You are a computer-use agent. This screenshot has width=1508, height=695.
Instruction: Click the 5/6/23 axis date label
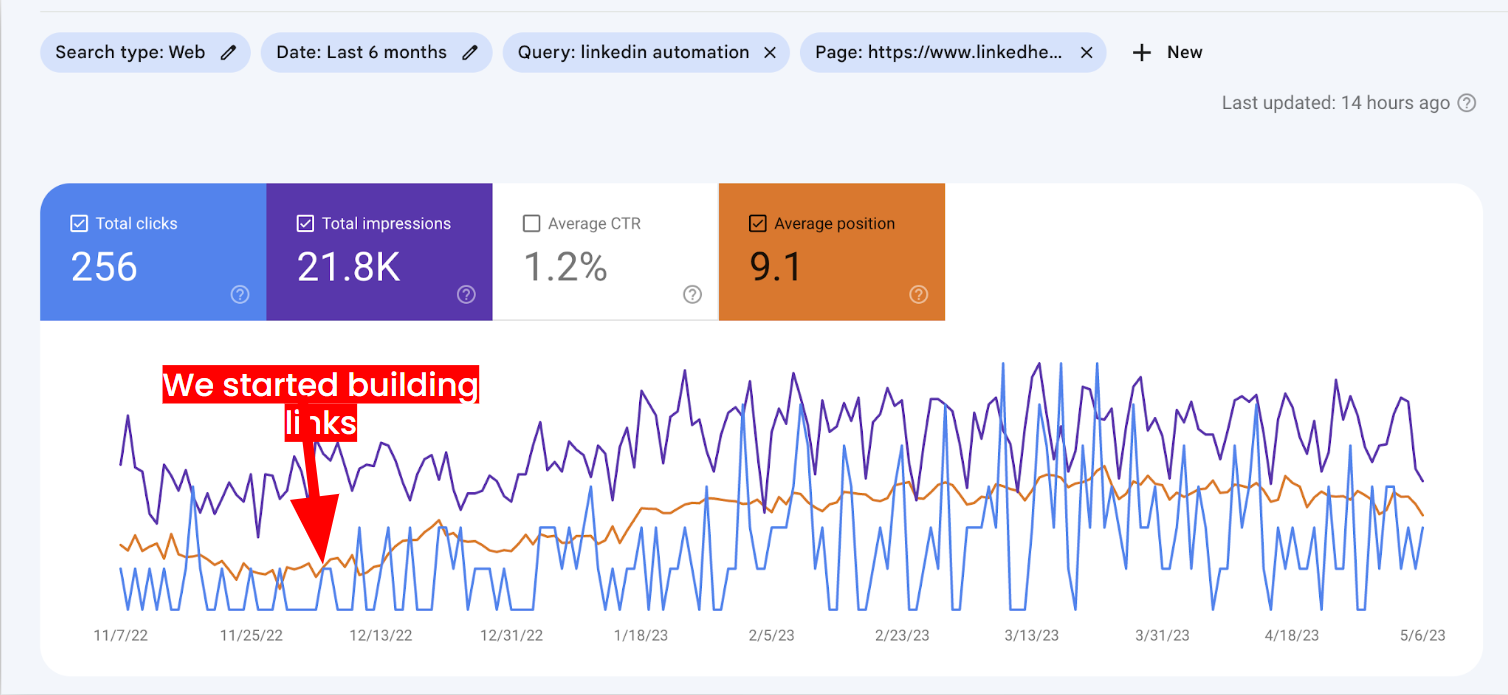coord(1422,635)
